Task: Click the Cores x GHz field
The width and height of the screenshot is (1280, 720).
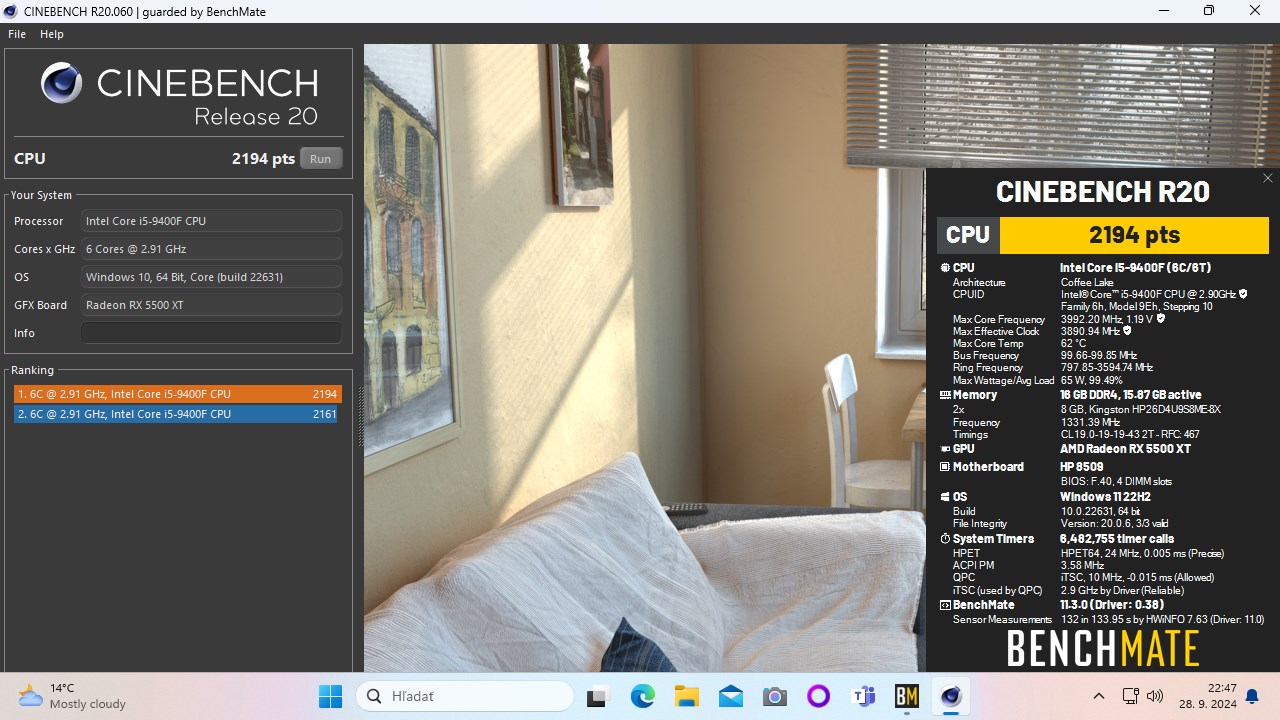Action: [x=211, y=249]
